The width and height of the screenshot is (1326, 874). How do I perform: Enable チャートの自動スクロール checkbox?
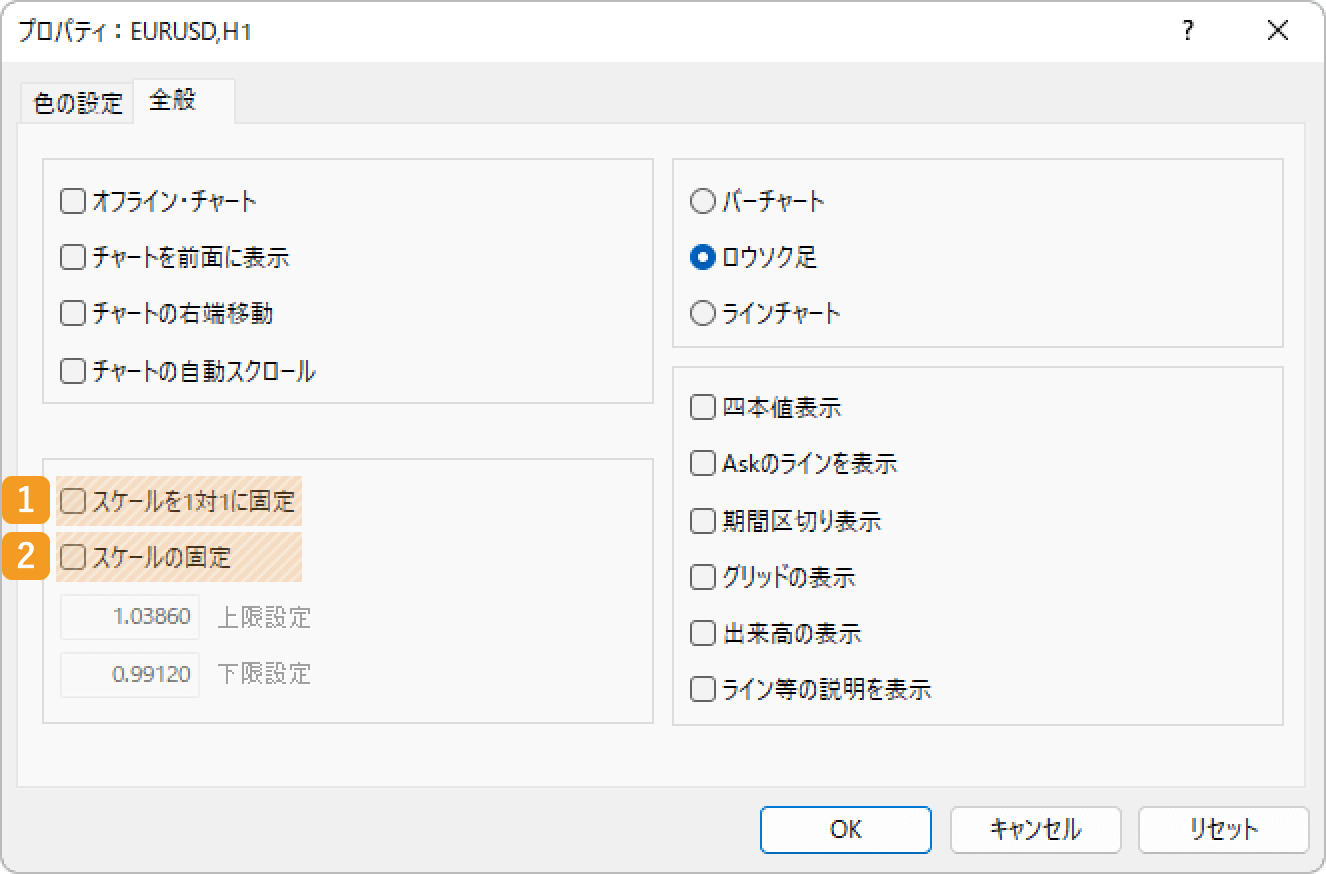(x=73, y=372)
